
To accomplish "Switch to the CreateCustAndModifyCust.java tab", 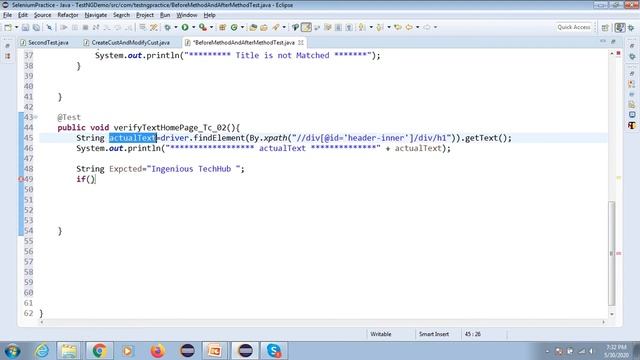I will tap(127, 42).
